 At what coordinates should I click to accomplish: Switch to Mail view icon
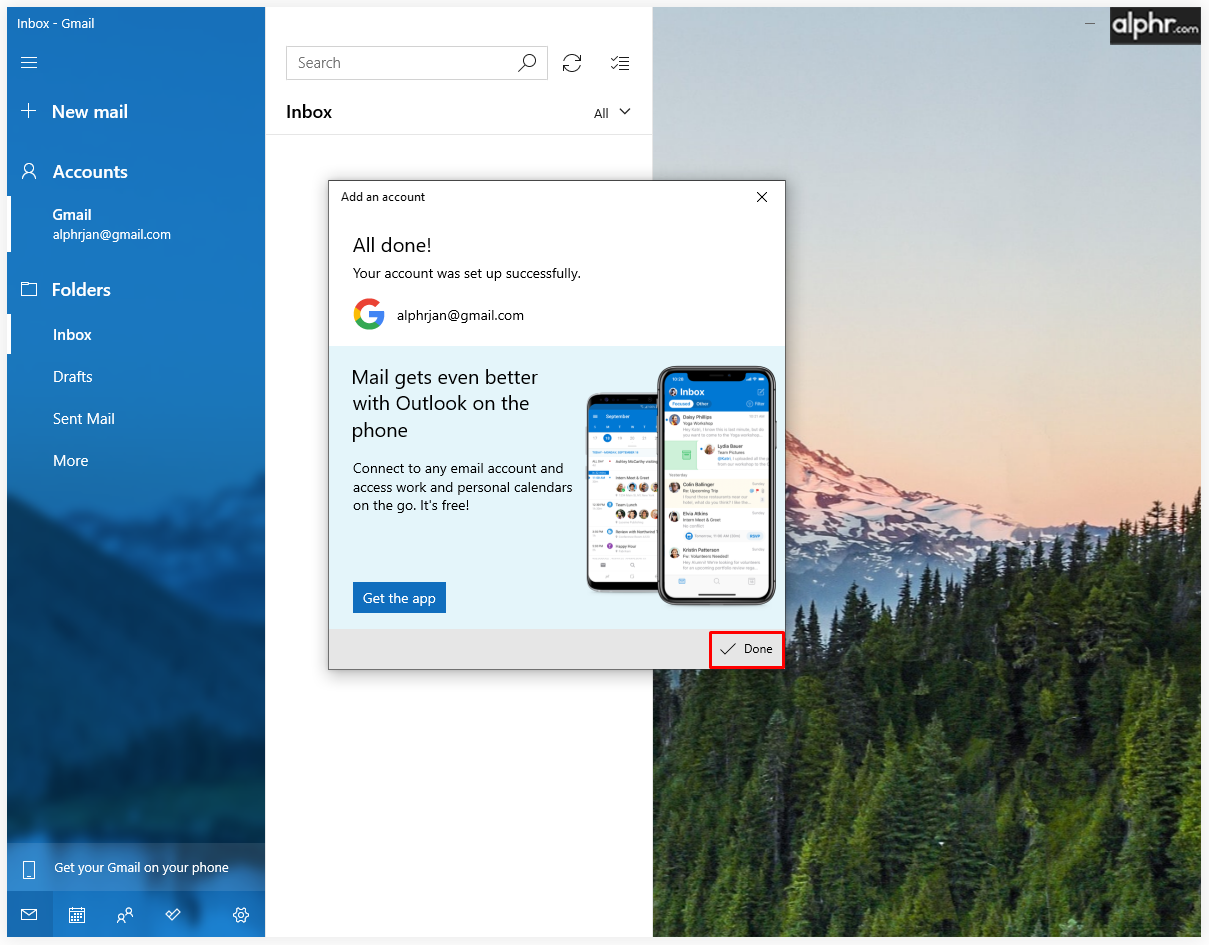pos(29,914)
